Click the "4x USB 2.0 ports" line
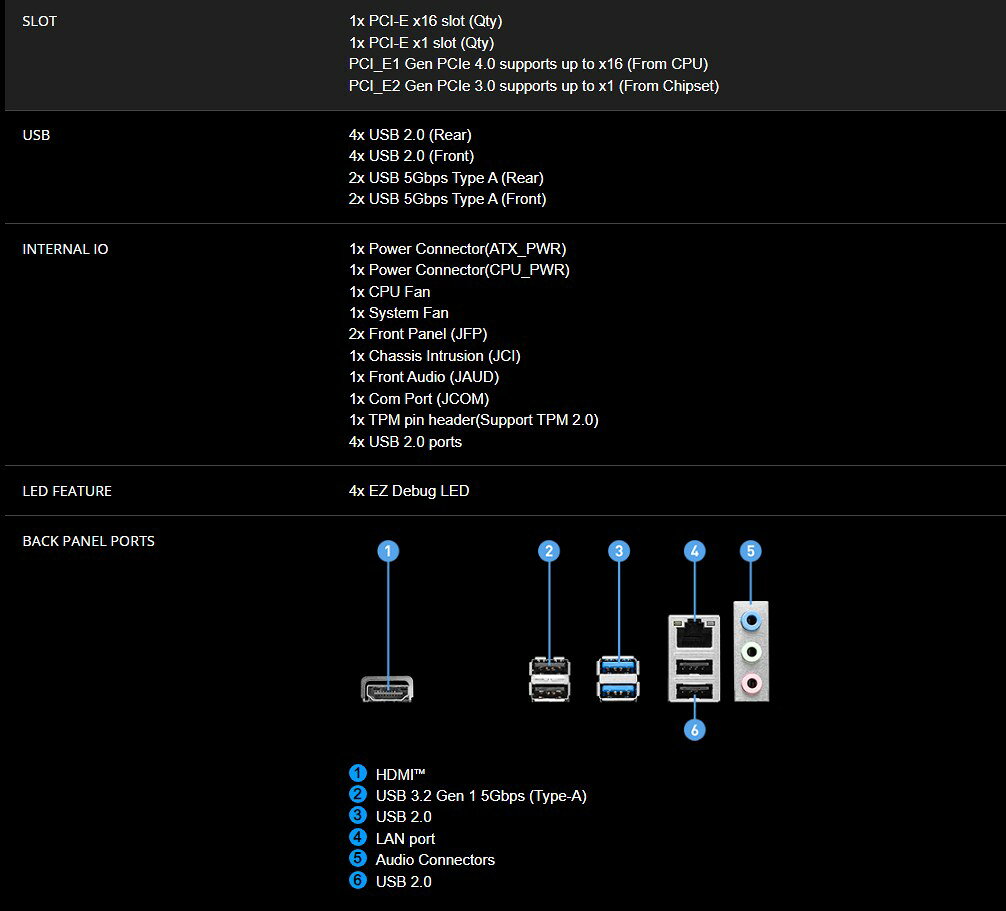 (405, 442)
